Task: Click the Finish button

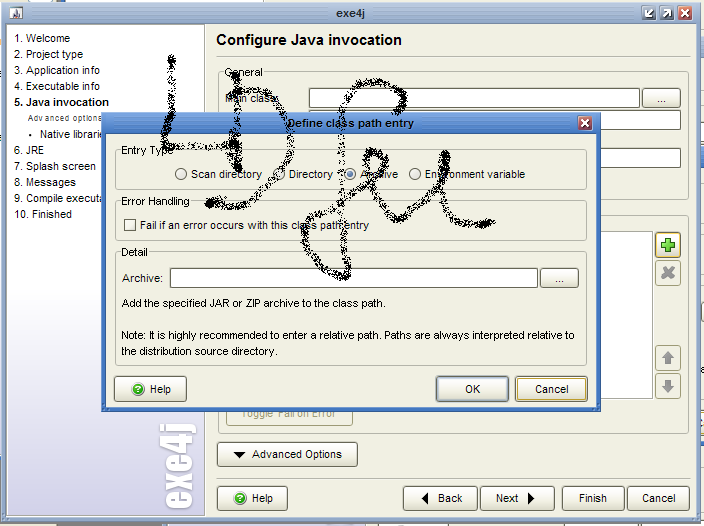Action: click(593, 498)
